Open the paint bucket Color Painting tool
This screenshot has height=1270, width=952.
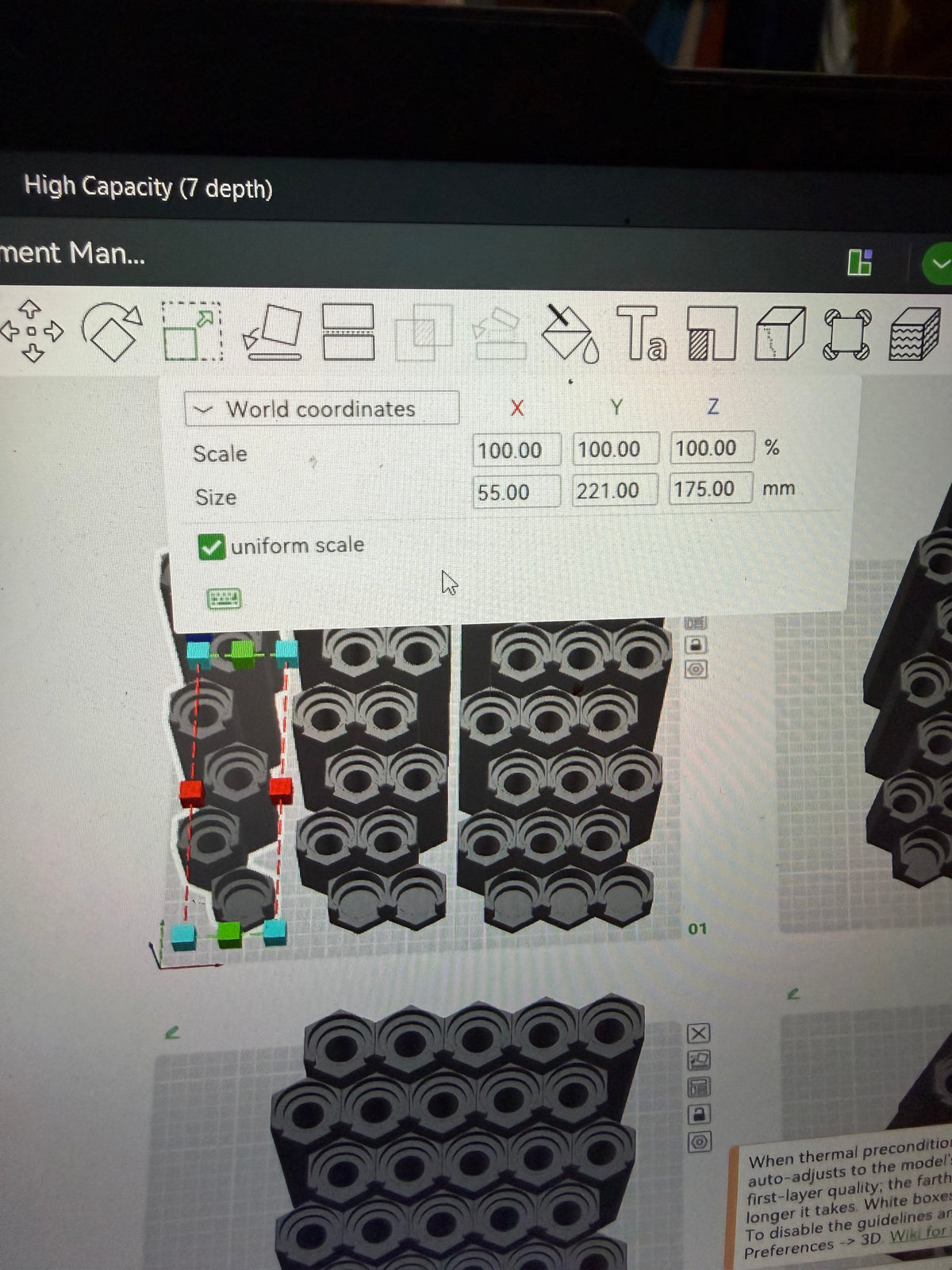click(x=569, y=333)
